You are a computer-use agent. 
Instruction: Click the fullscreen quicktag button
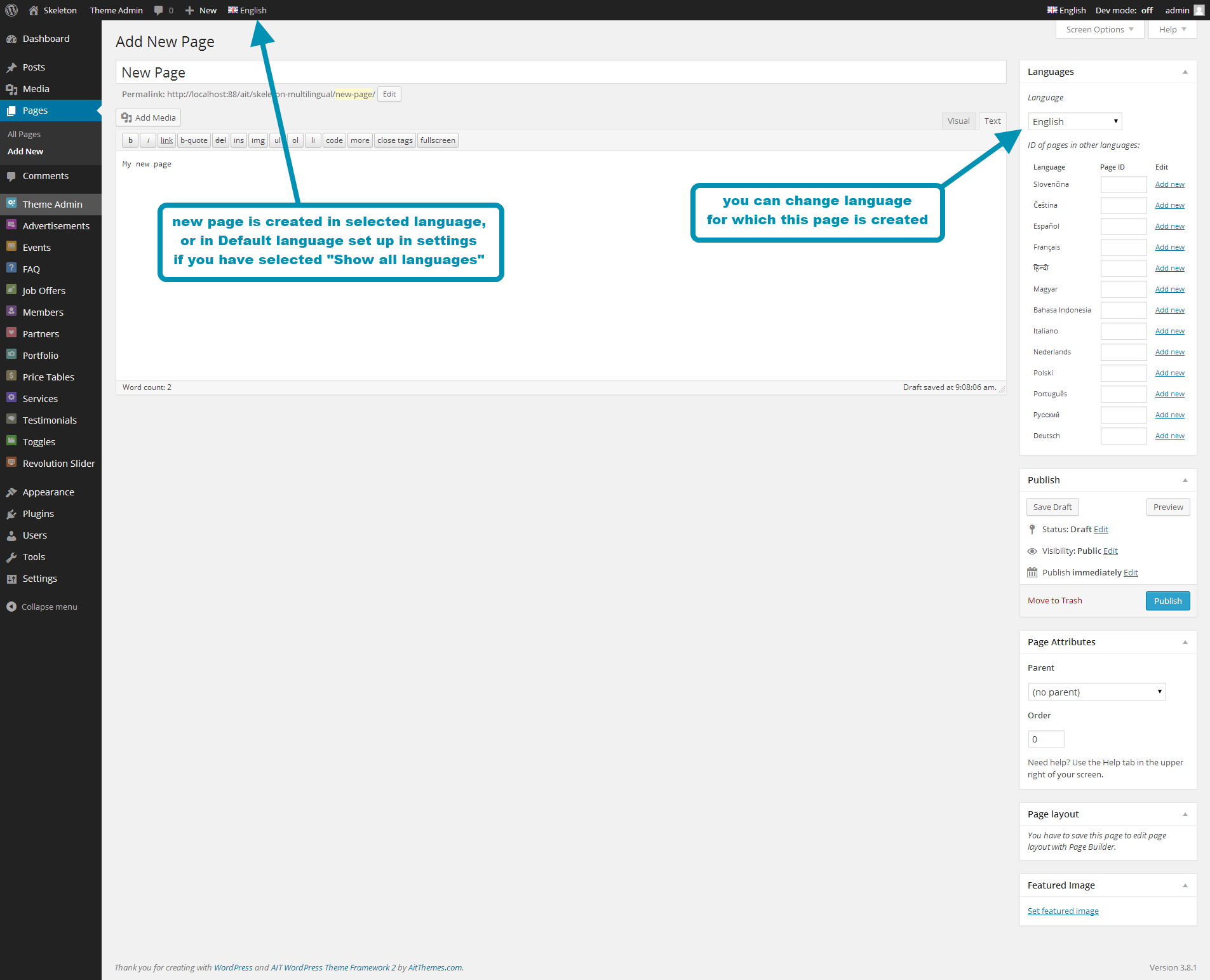tap(438, 140)
